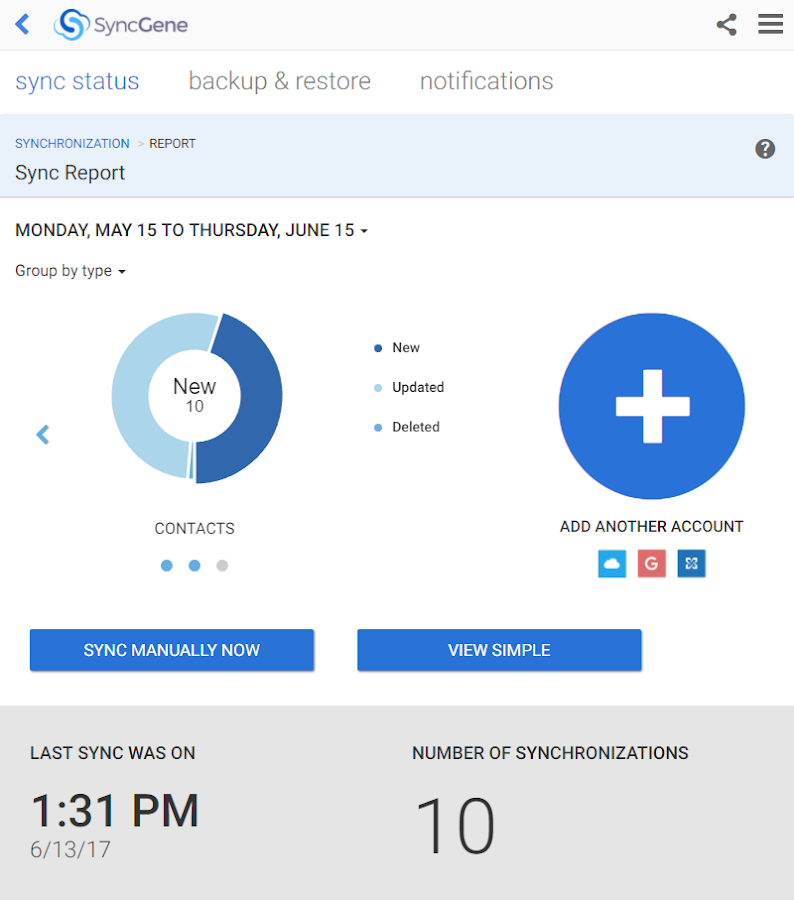Add an Exchange account via blue icon
794x900 pixels.
691,564
